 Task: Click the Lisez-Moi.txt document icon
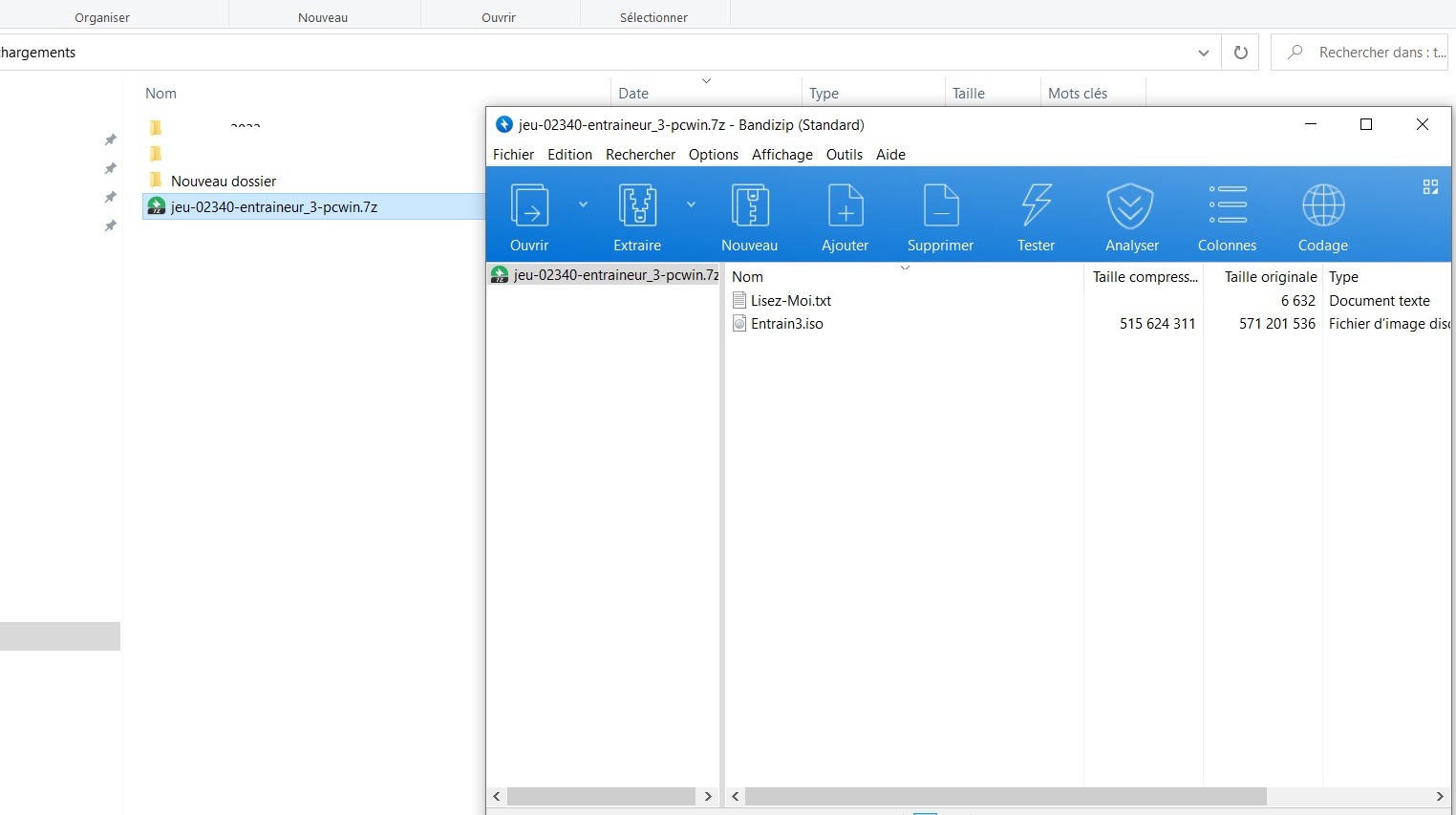[x=739, y=300]
